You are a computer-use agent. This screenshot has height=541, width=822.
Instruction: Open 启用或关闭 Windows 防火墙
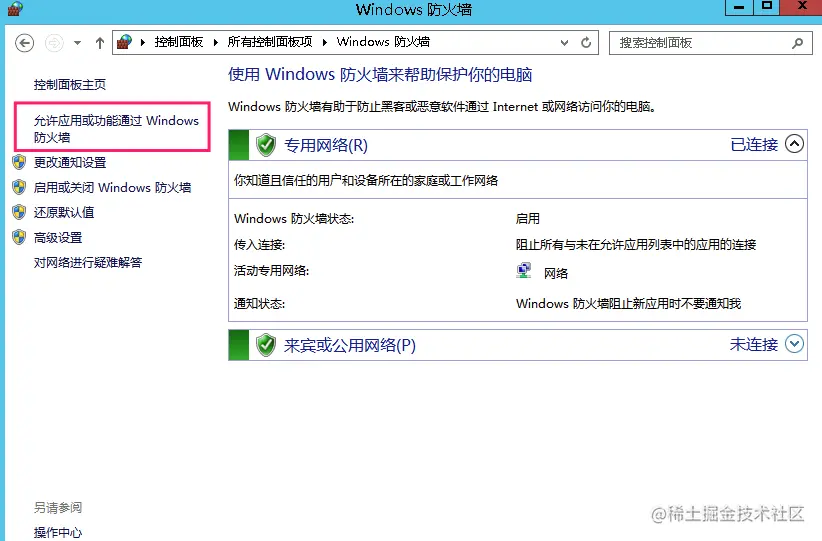click(112, 188)
